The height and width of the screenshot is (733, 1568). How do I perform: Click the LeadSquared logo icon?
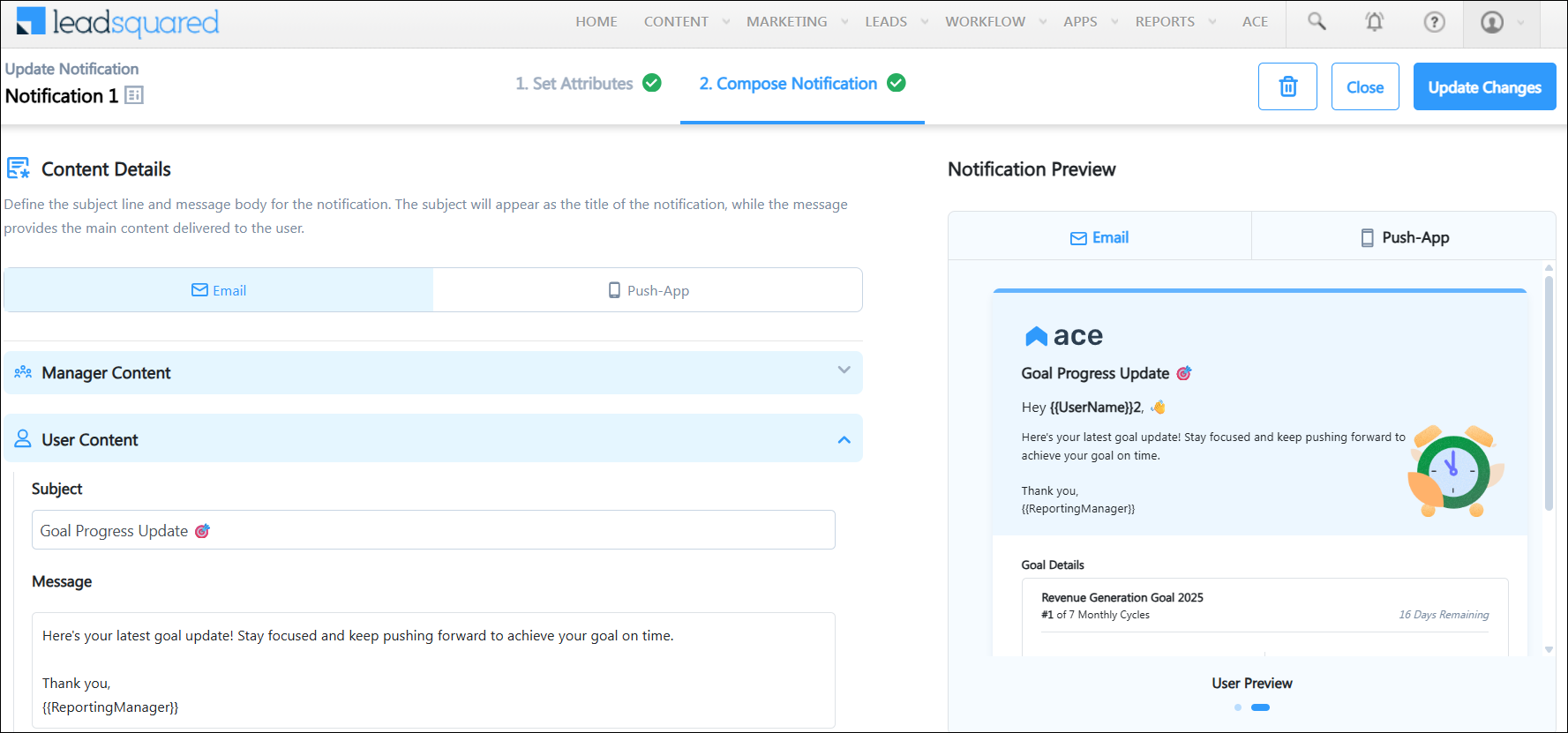pyautogui.click(x=30, y=21)
